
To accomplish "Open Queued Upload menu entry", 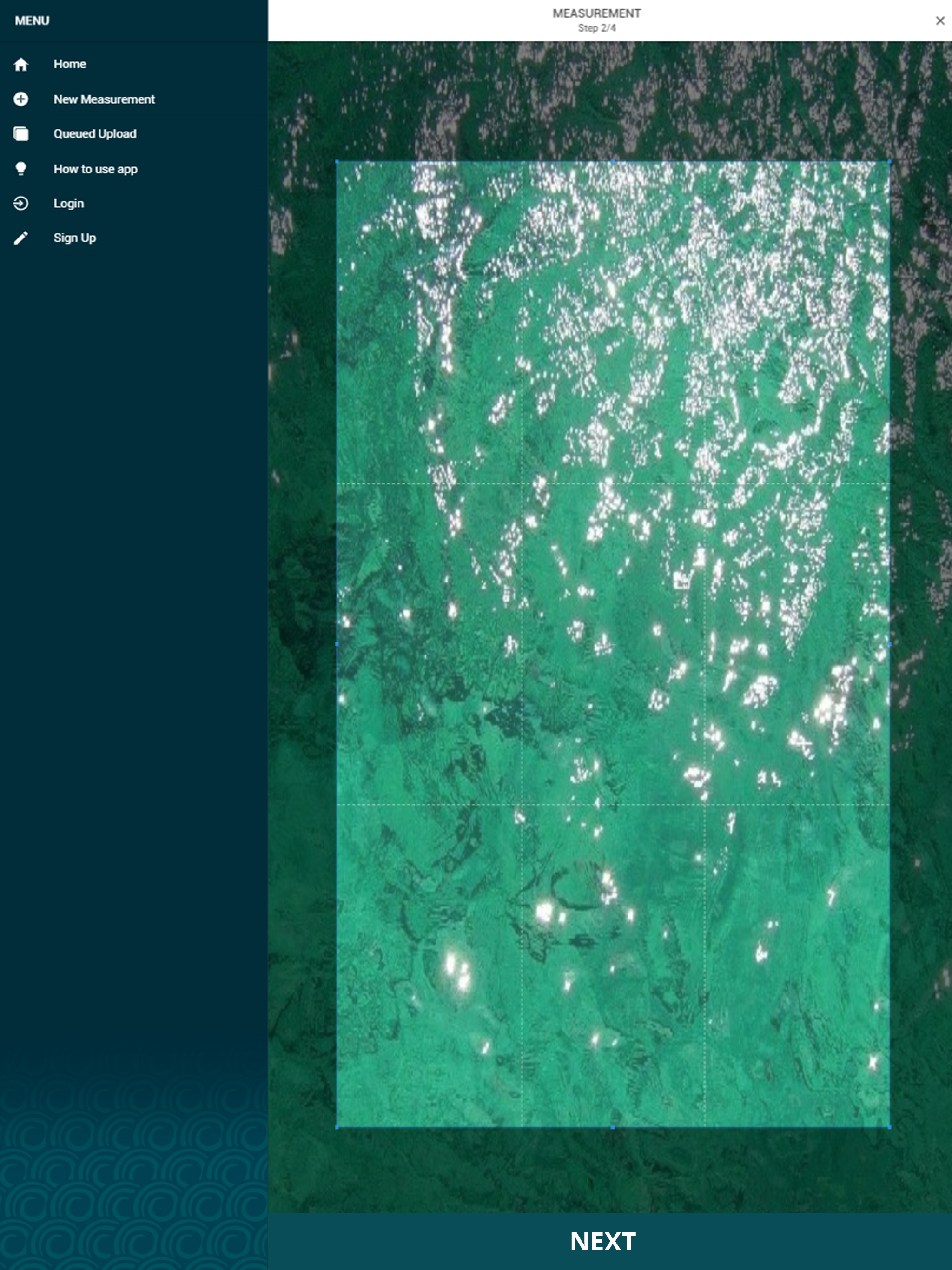I will (x=134, y=134).
